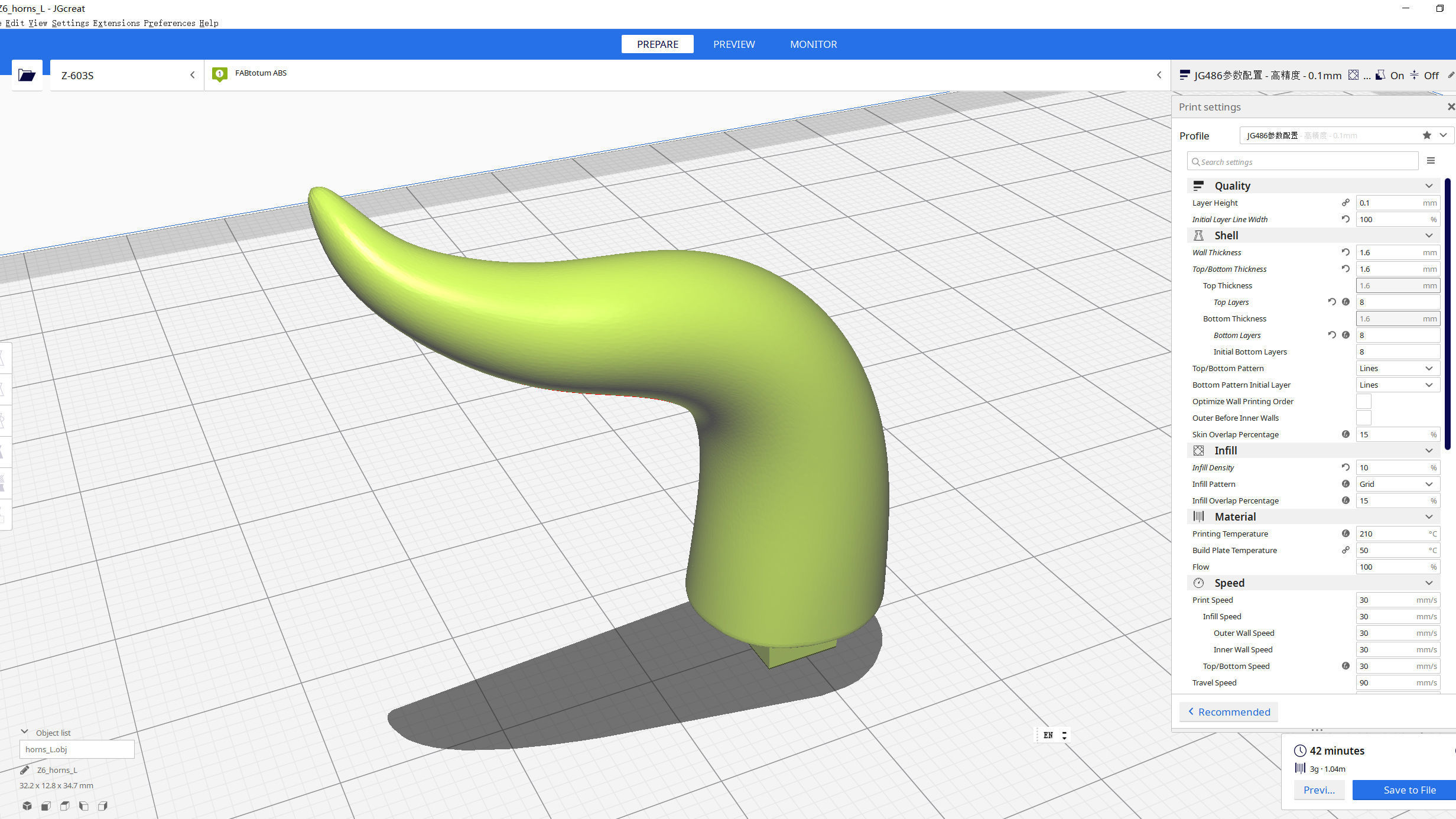1456x819 pixels.
Task: Enable Outer Before Inner Walls checkbox
Action: click(1363, 418)
